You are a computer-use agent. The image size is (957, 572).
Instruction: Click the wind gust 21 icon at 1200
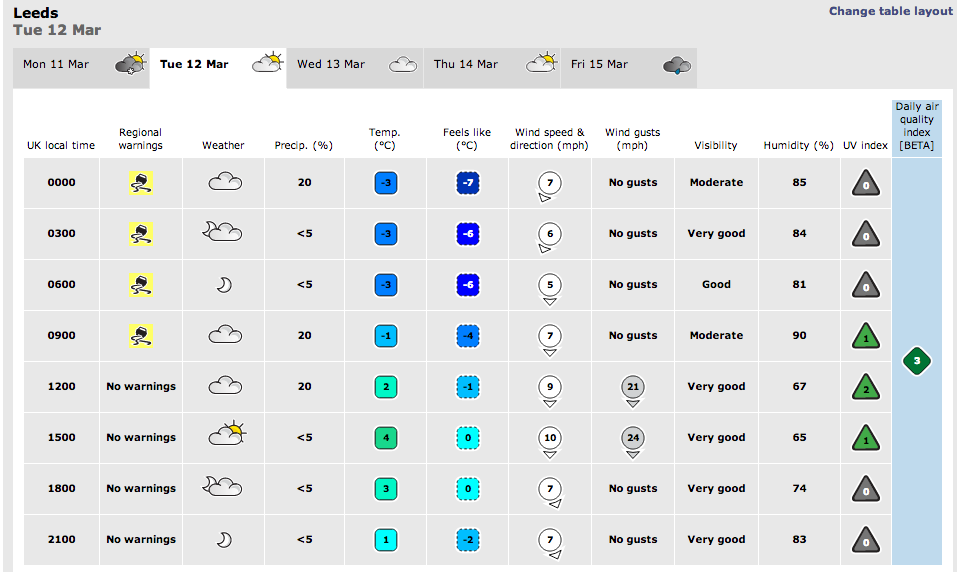point(633,391)
